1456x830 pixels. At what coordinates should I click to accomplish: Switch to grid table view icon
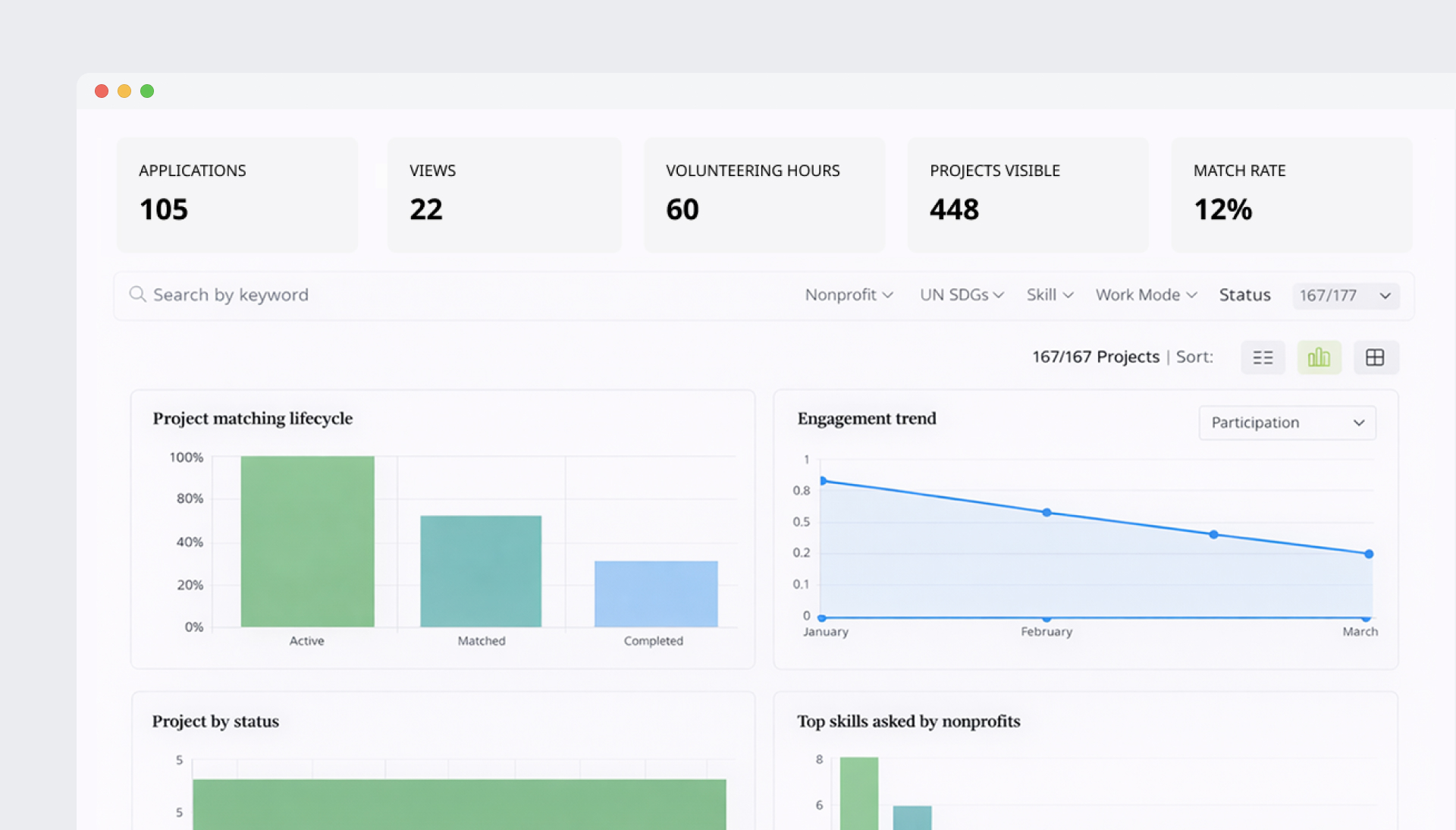1375,357
